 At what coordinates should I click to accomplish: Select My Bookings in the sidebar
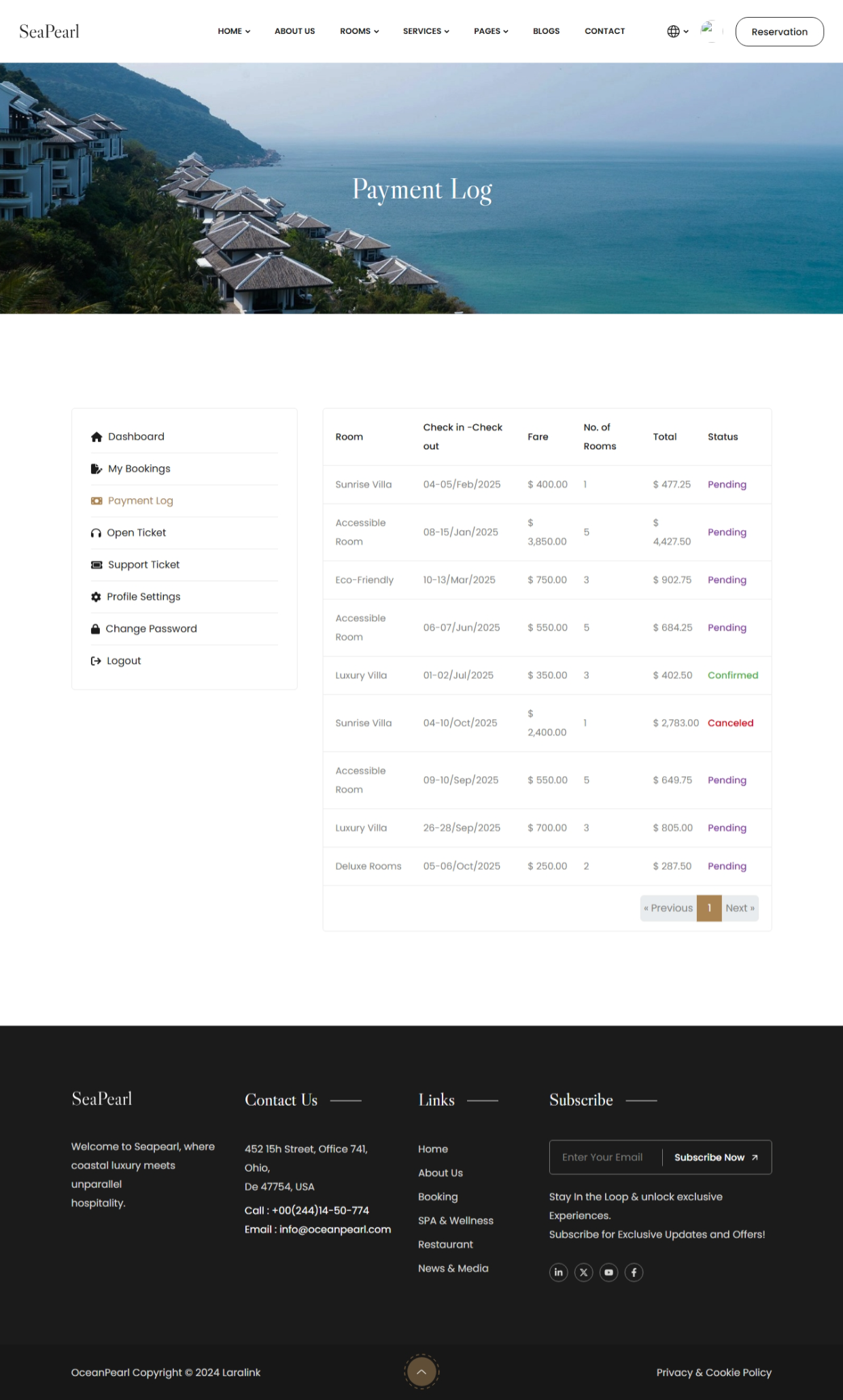coord(139,469)
